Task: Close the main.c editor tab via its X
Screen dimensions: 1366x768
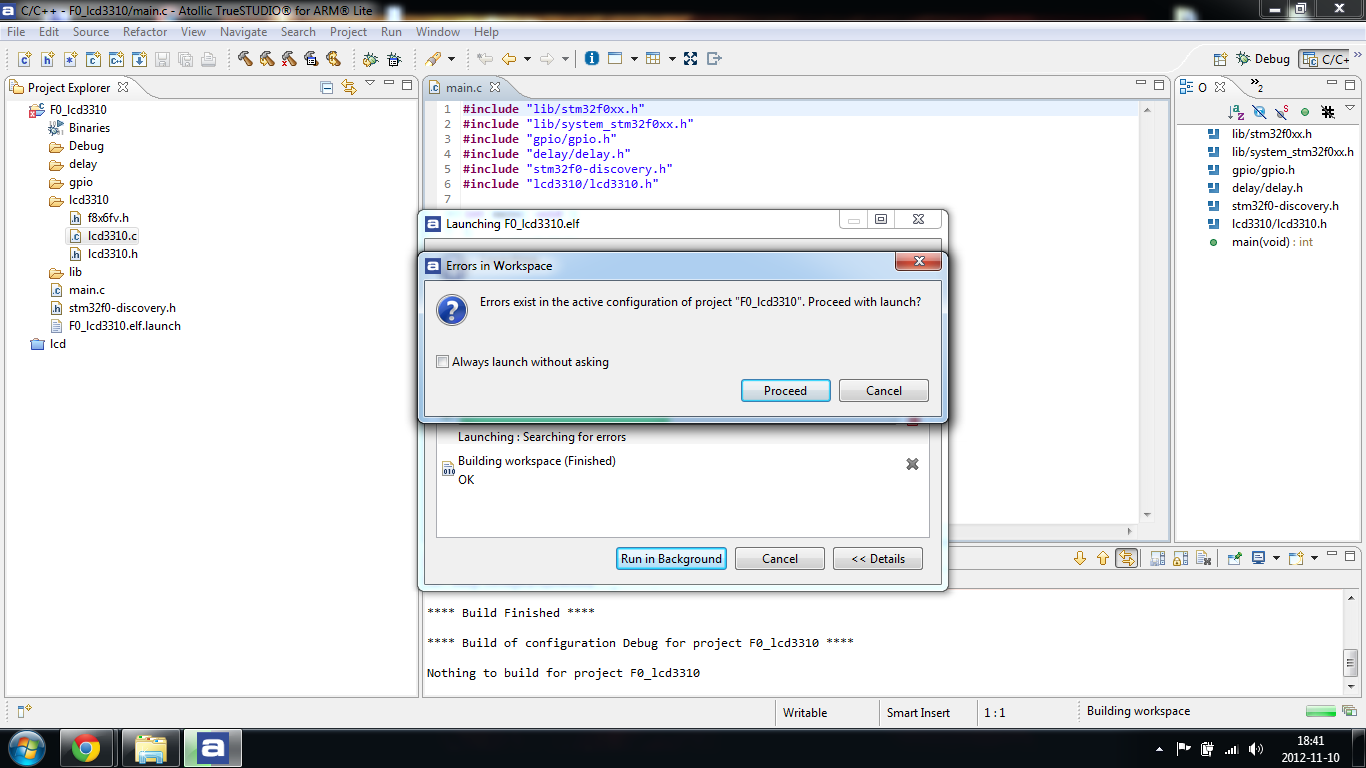Action: pyautogui.click(x=495, y=88)
